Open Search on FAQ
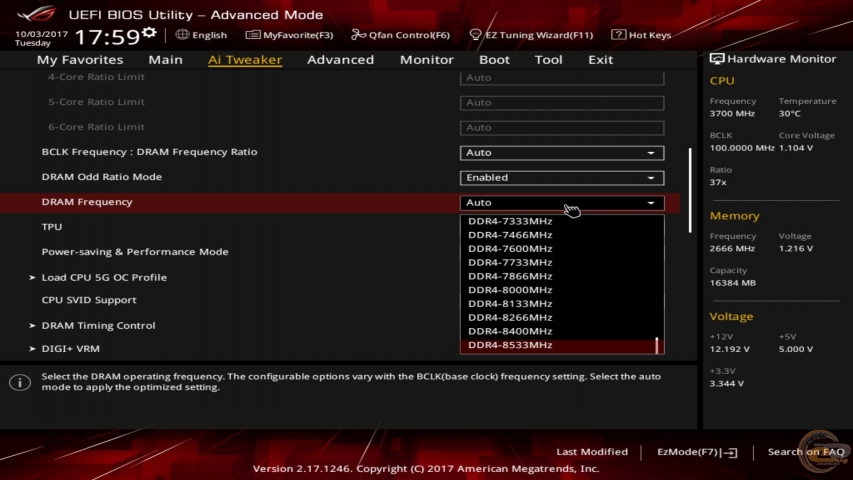This screenshot has width=853, height=480. [x=806, y=452]
